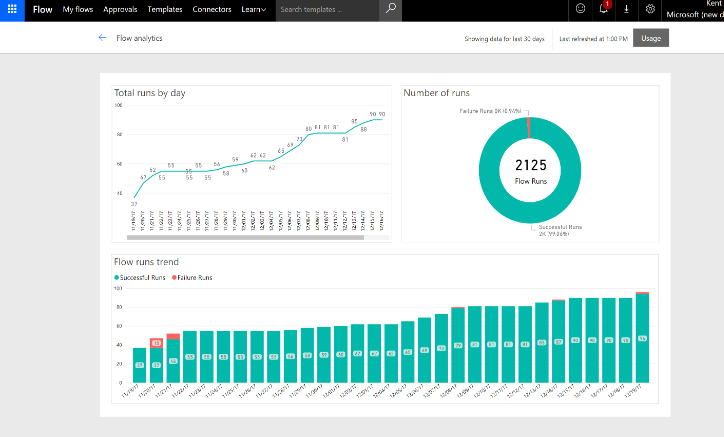The image size is (724, 437).
Task: Click the Flow home logo text
Action: pyautogui.click(x=42, y=10)
